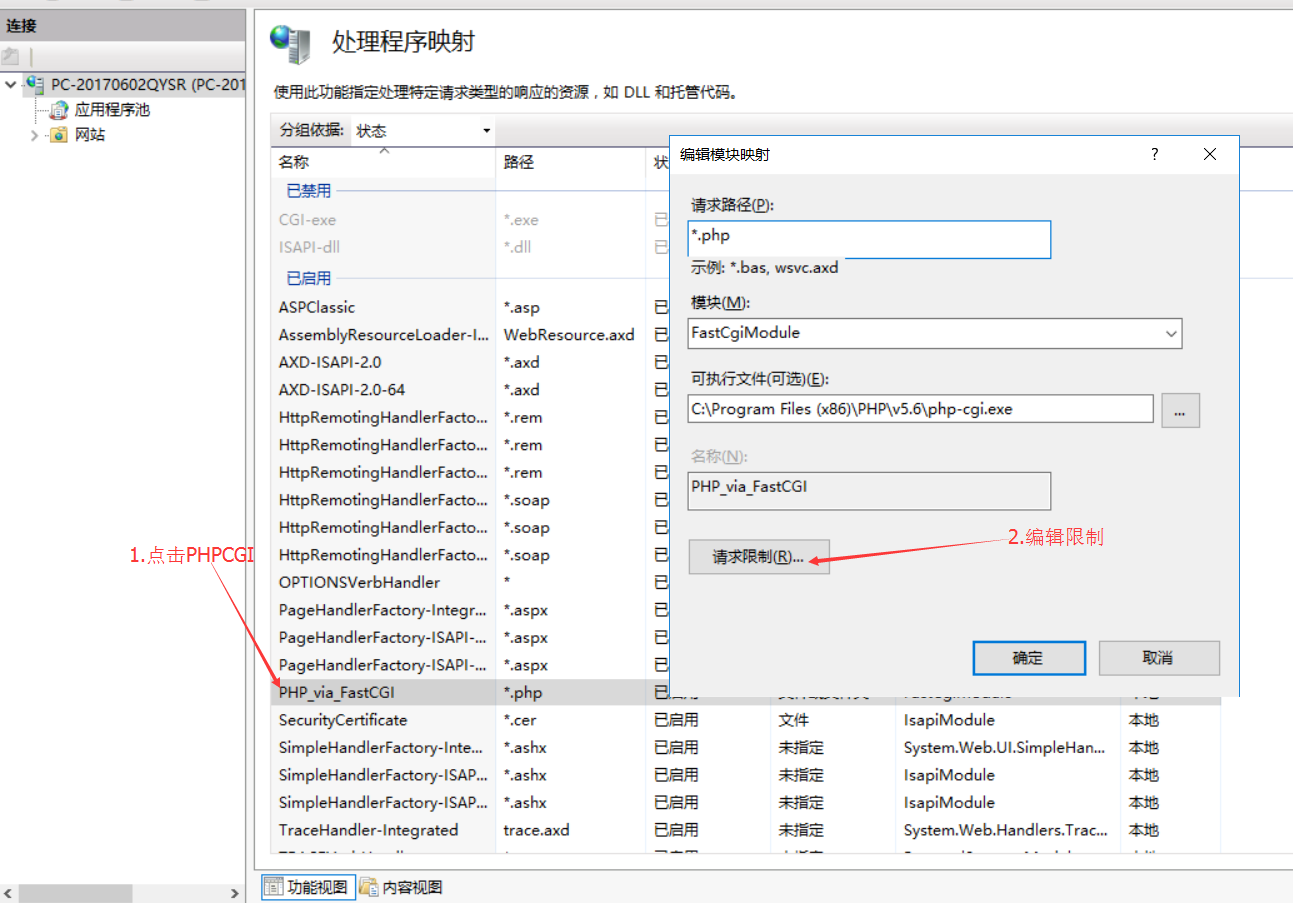Confirm the dialog with 确定 button
The height and width of the screenshot is (903, 1293).
click(1028, 658)
